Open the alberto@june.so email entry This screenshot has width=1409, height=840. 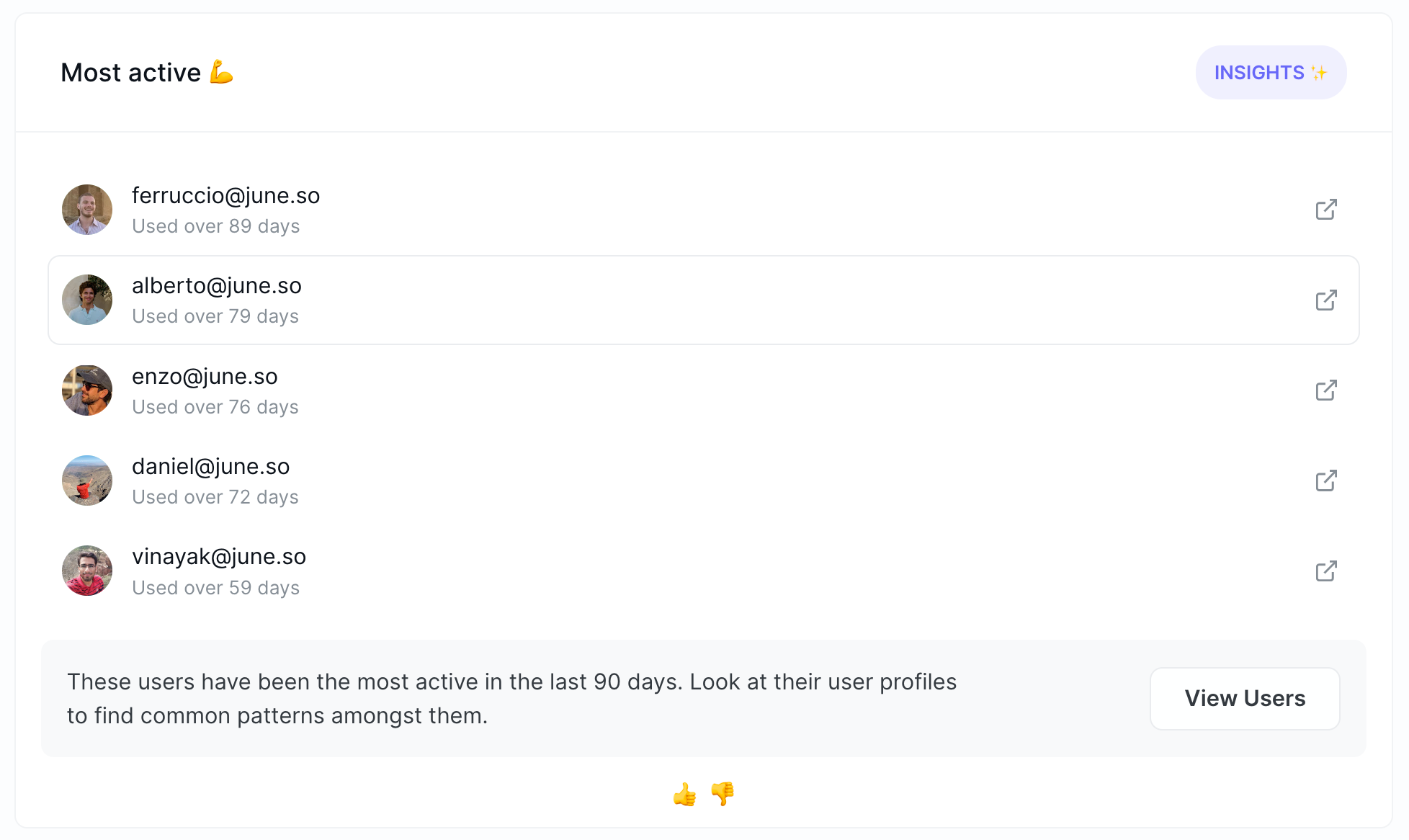point(217,286)
